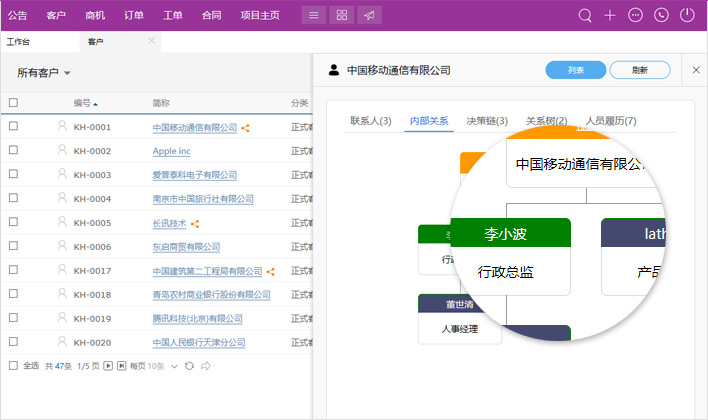Click person icon in KH-0018 row

[x=62, y=294]
